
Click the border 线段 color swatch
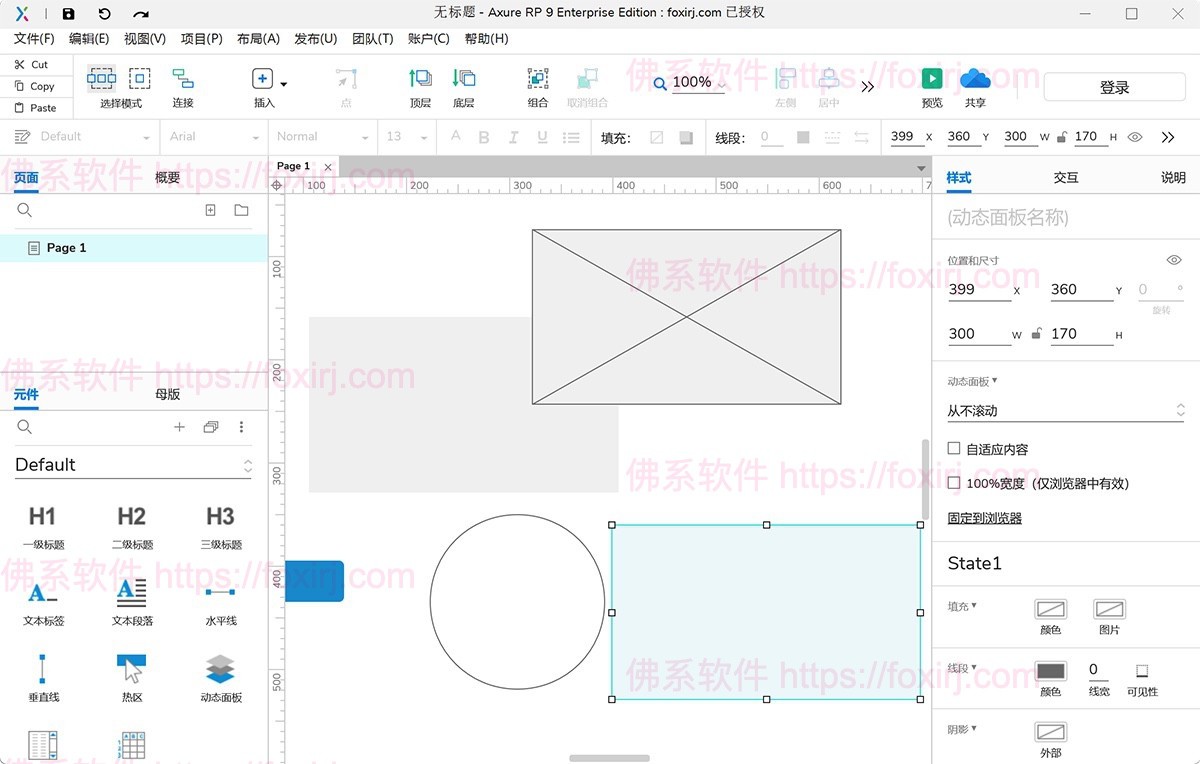[1050, 670]
